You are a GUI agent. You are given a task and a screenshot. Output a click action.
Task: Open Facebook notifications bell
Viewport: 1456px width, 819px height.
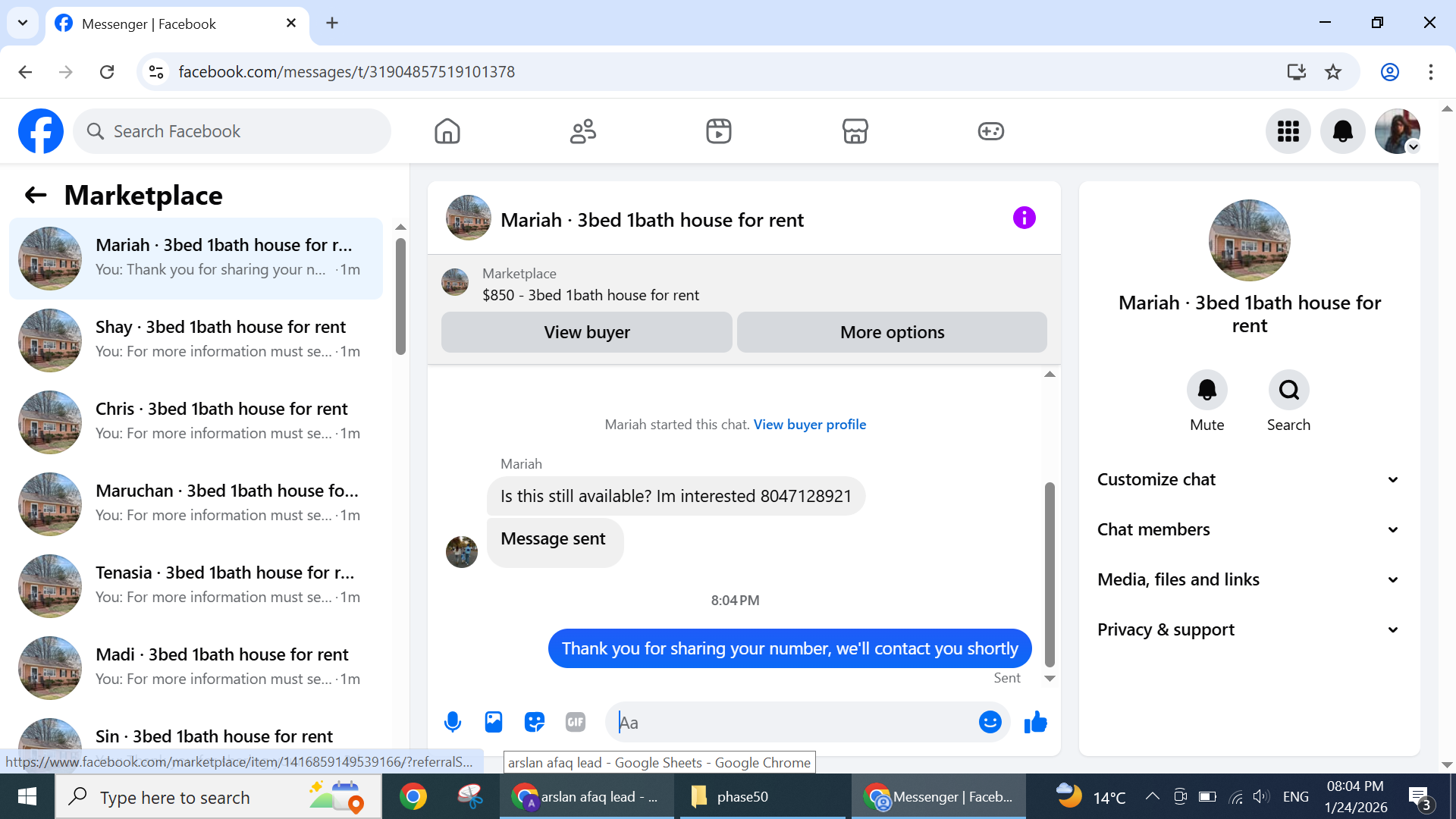click(x=1342, y=131)
